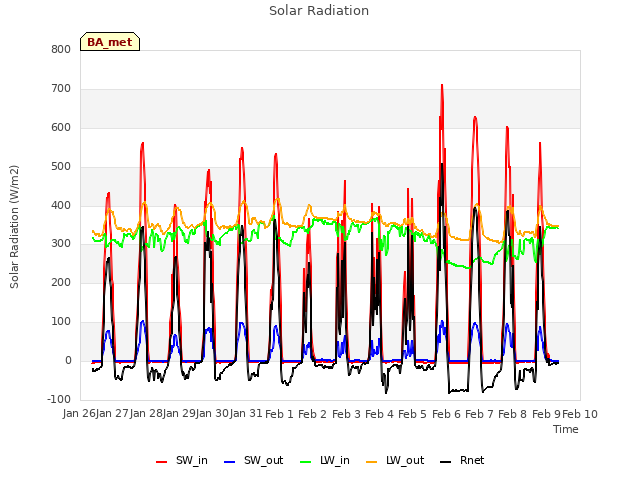Click the Jan 30 x-axis label

click(212, 413)
